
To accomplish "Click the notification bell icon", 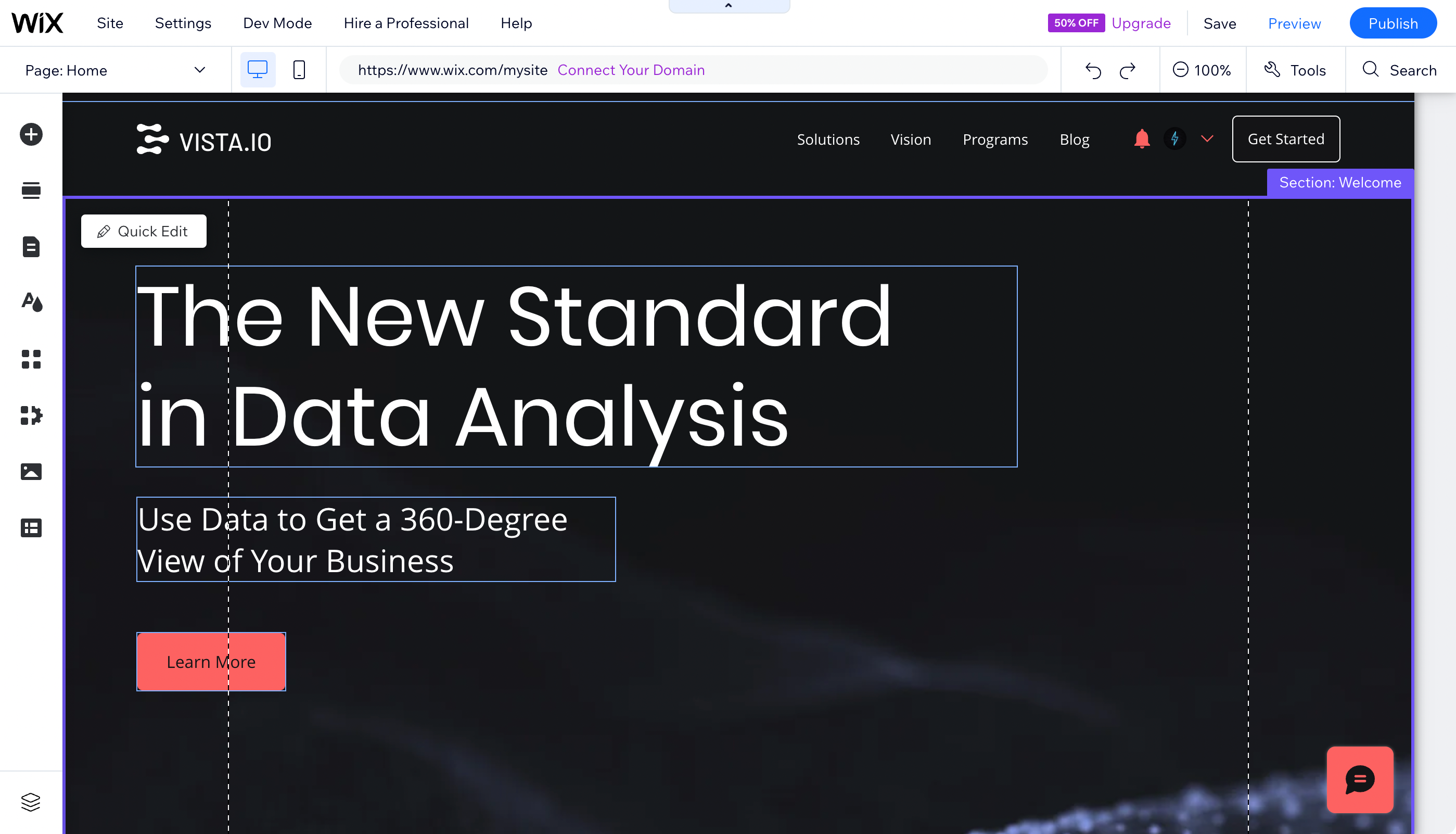I will (x=1142, y=139).
